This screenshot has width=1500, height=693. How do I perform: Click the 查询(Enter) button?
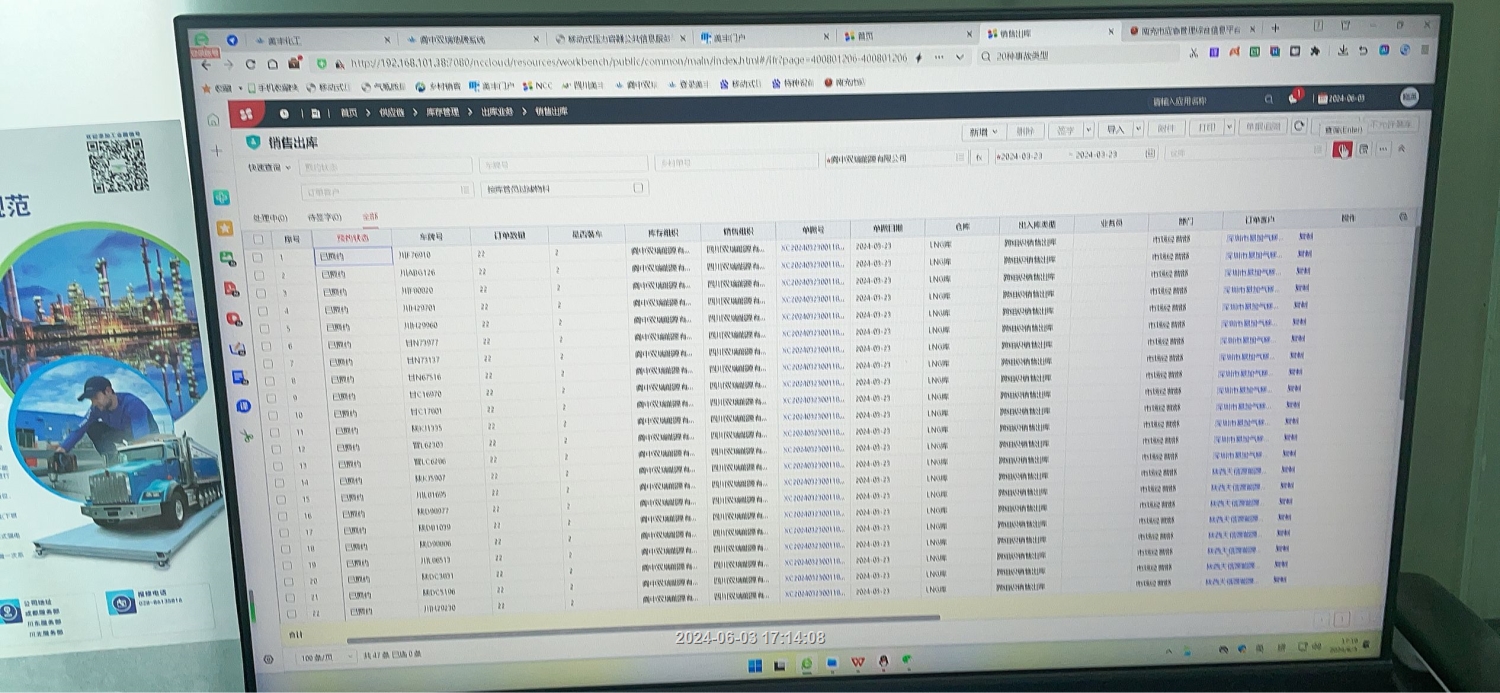1343,129
